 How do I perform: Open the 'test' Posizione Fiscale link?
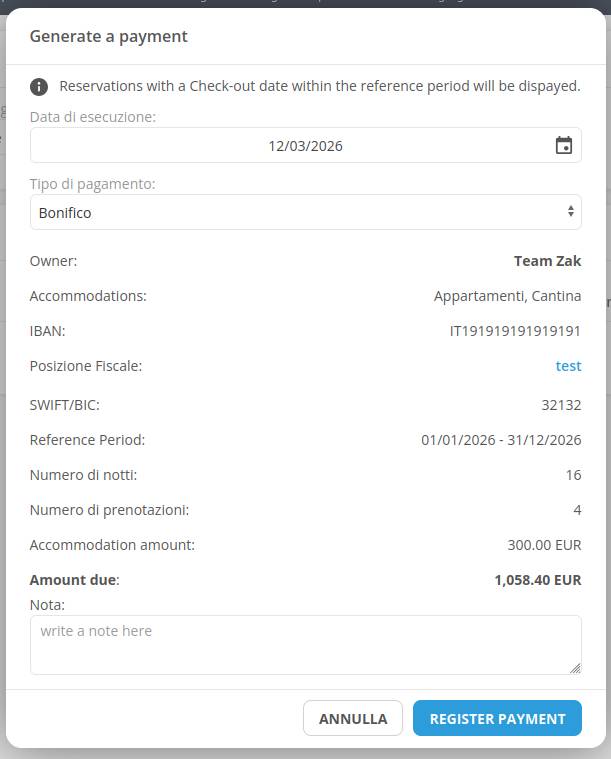point(568,366)
